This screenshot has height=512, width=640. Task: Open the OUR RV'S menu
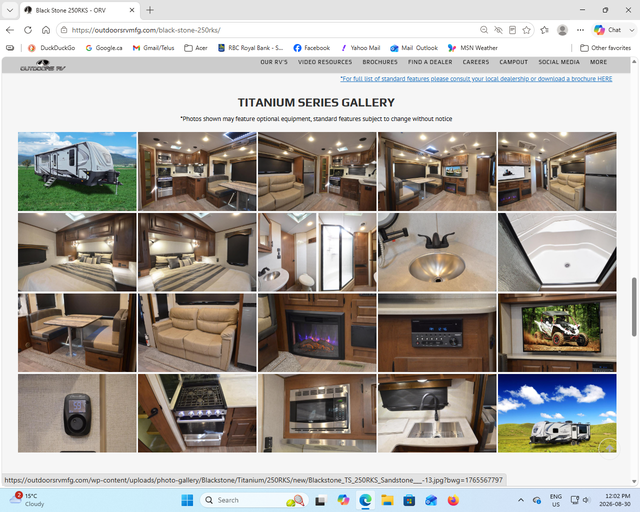pyautogui.click(x=274, y=62)
